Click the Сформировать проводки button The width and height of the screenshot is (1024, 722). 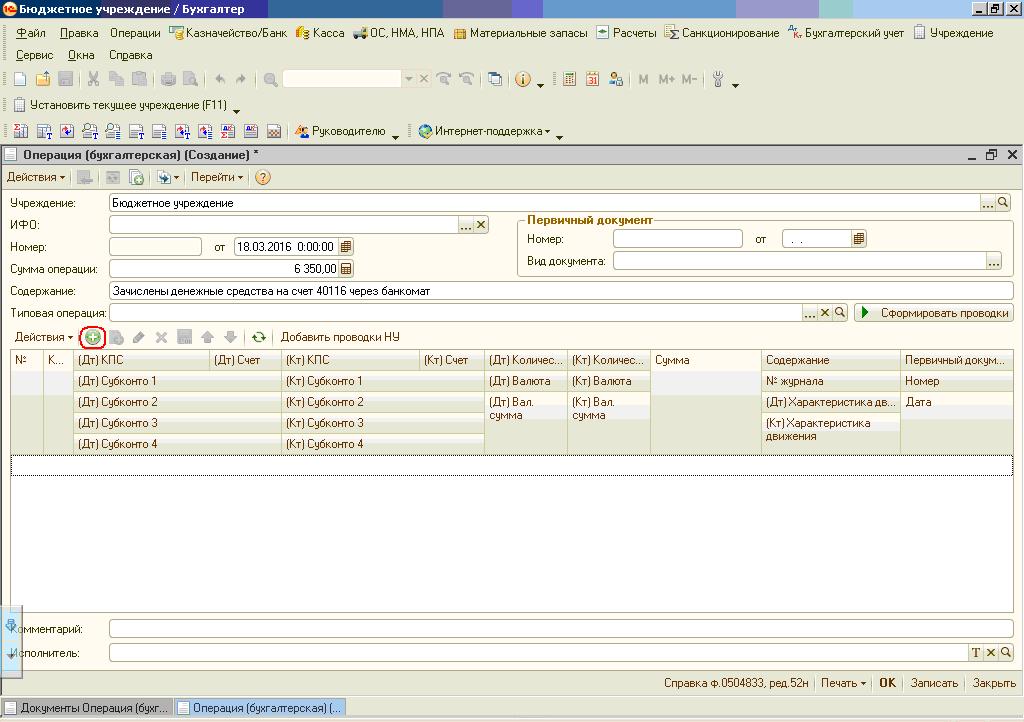[934, 313]
